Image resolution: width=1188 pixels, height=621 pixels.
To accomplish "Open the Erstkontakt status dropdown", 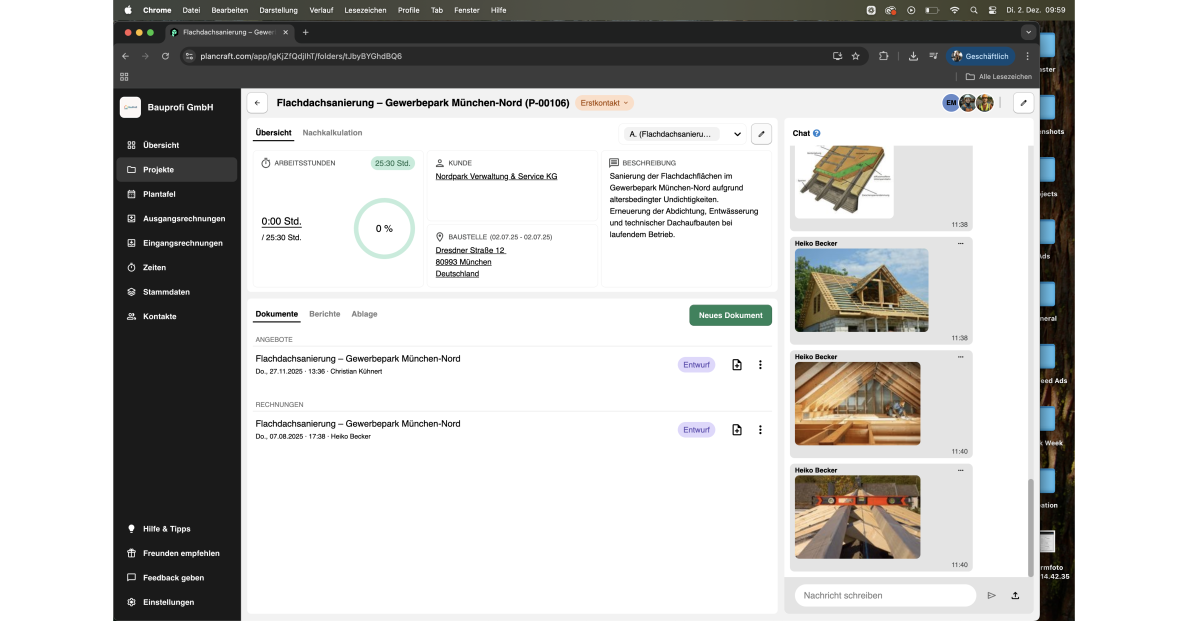I will pos(604,103).
